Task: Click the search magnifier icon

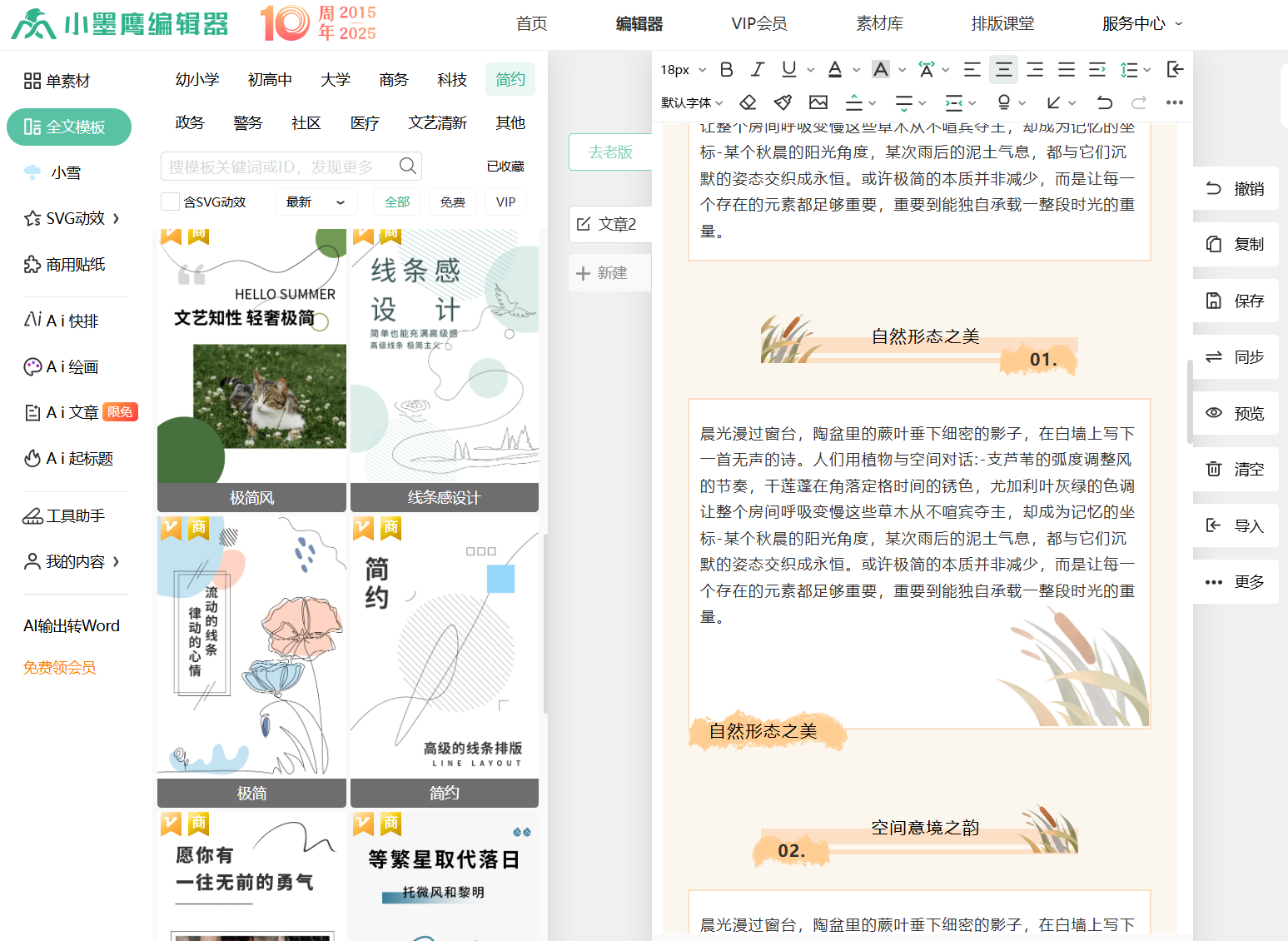Action: (x=407, y=166)
